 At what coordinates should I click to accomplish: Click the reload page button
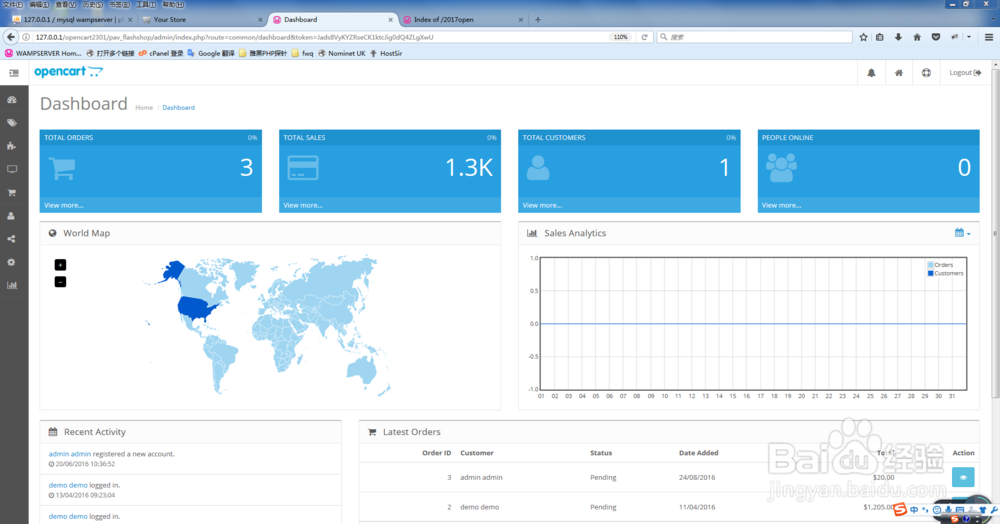pyautogui.click(x=644, y=37)
